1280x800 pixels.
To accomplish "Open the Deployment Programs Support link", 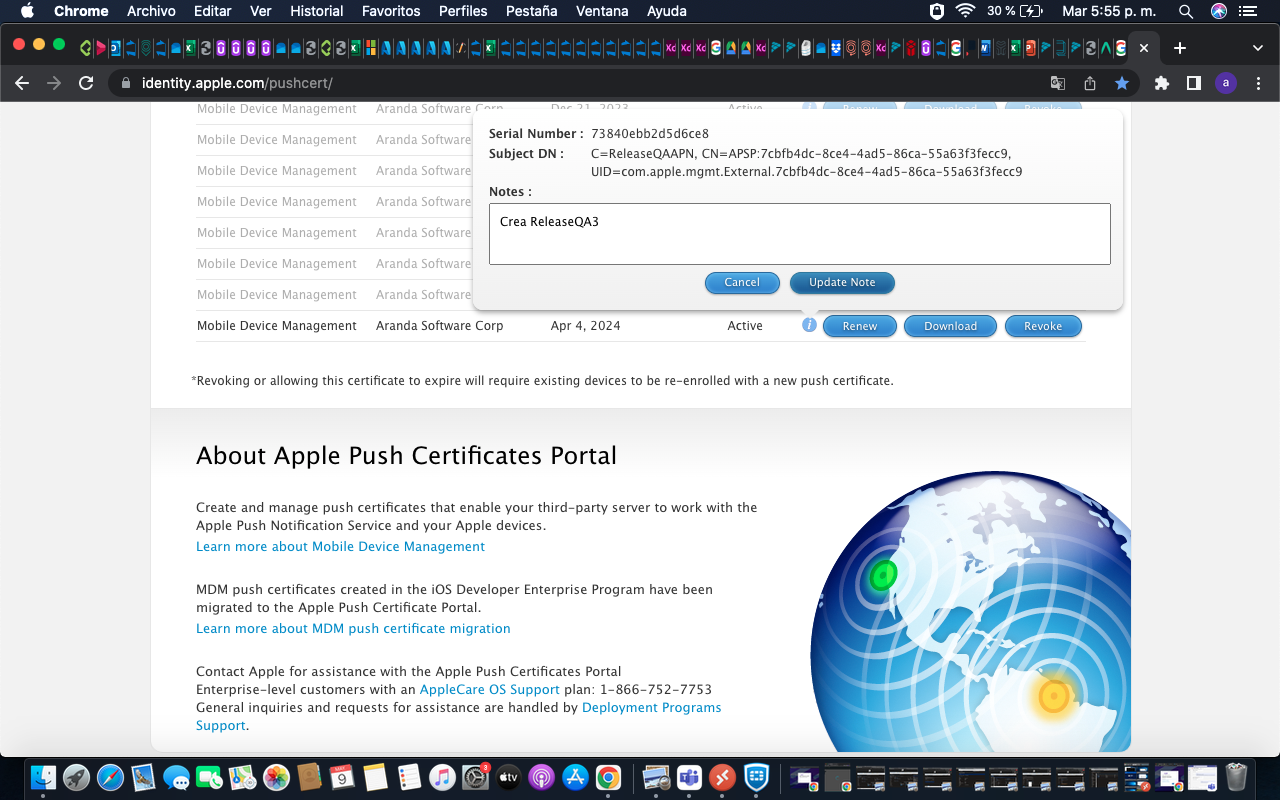I will 652,707.
